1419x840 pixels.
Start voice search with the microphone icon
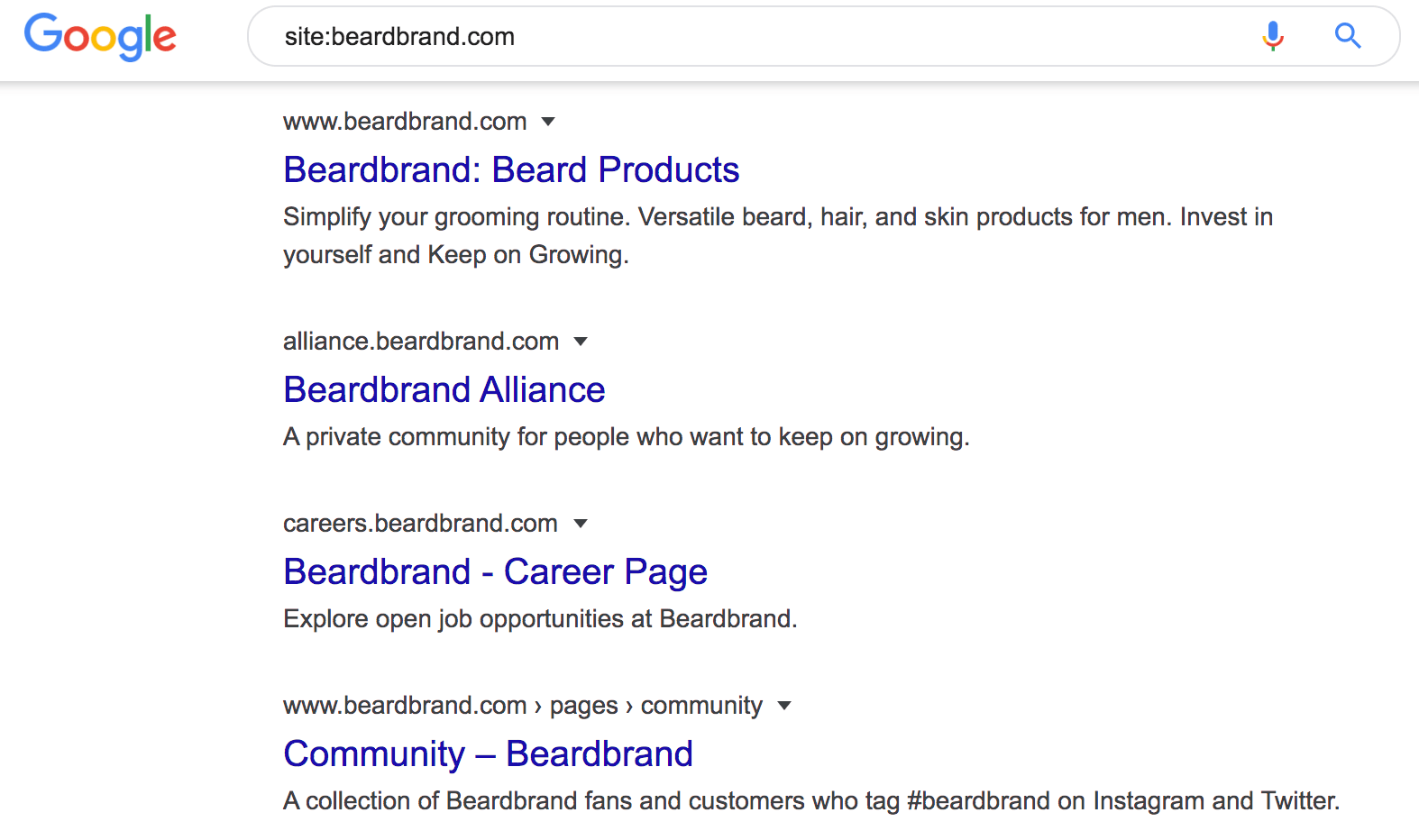pyautogui.click(x=1273, y=36)
